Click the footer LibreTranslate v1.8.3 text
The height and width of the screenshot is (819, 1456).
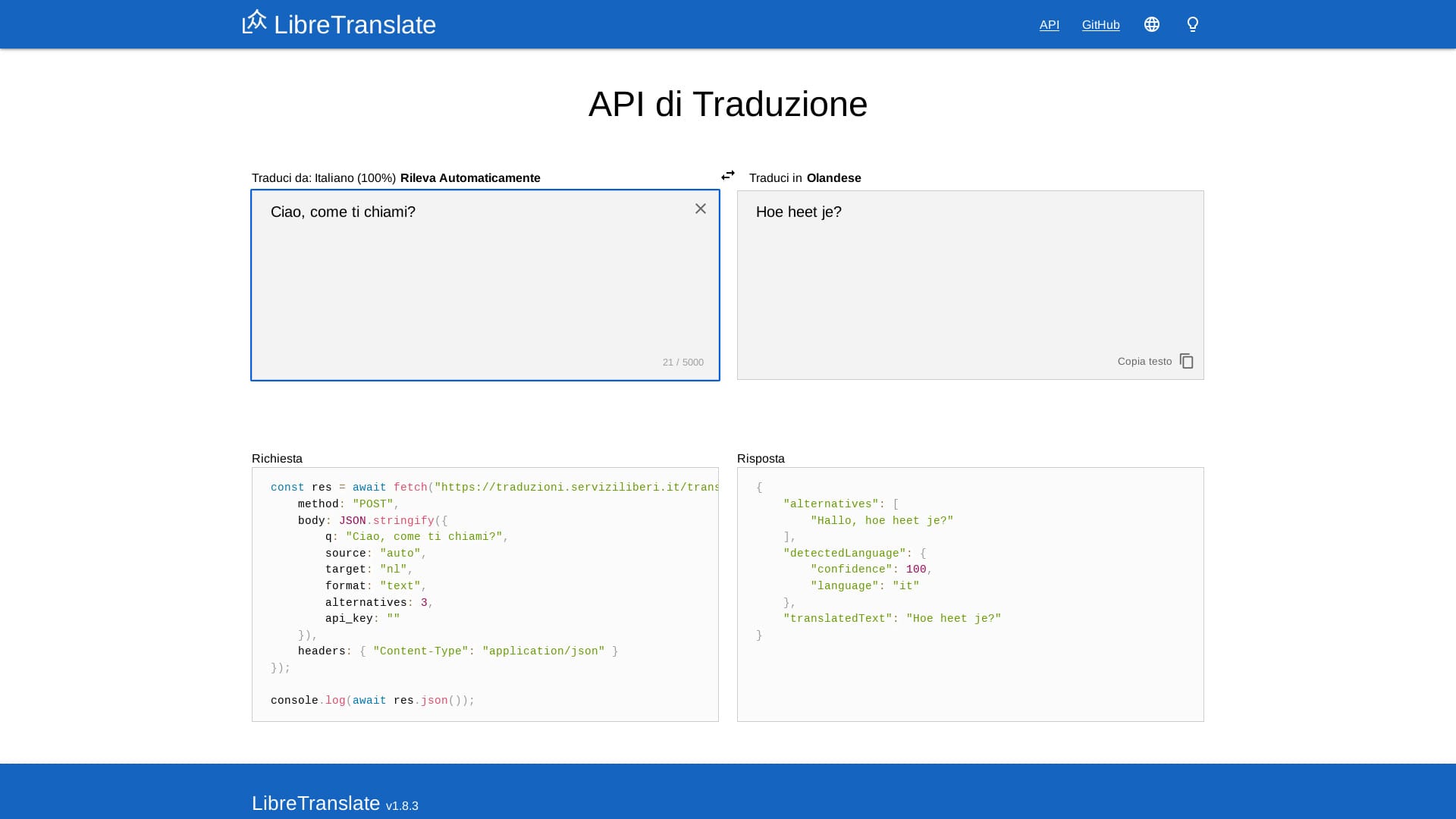pos(334,804)
